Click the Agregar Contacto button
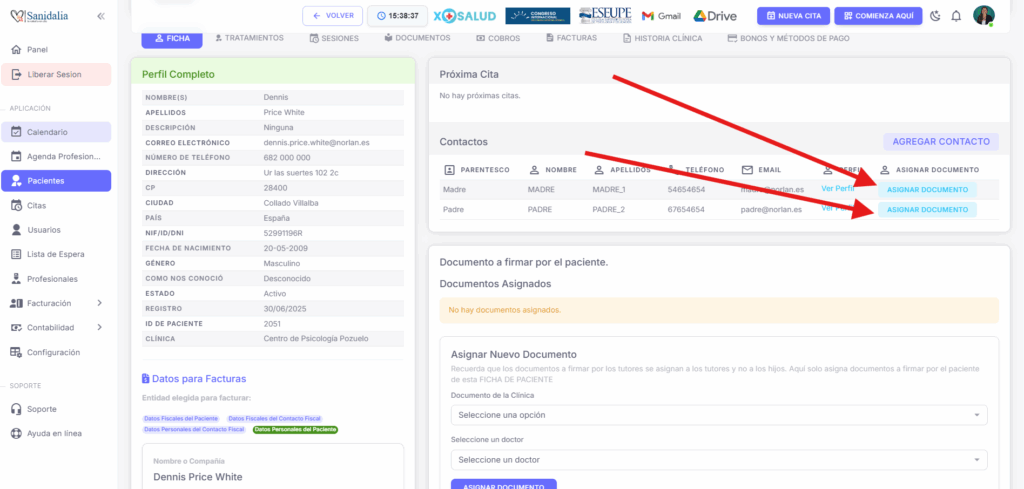 (940, 142)
